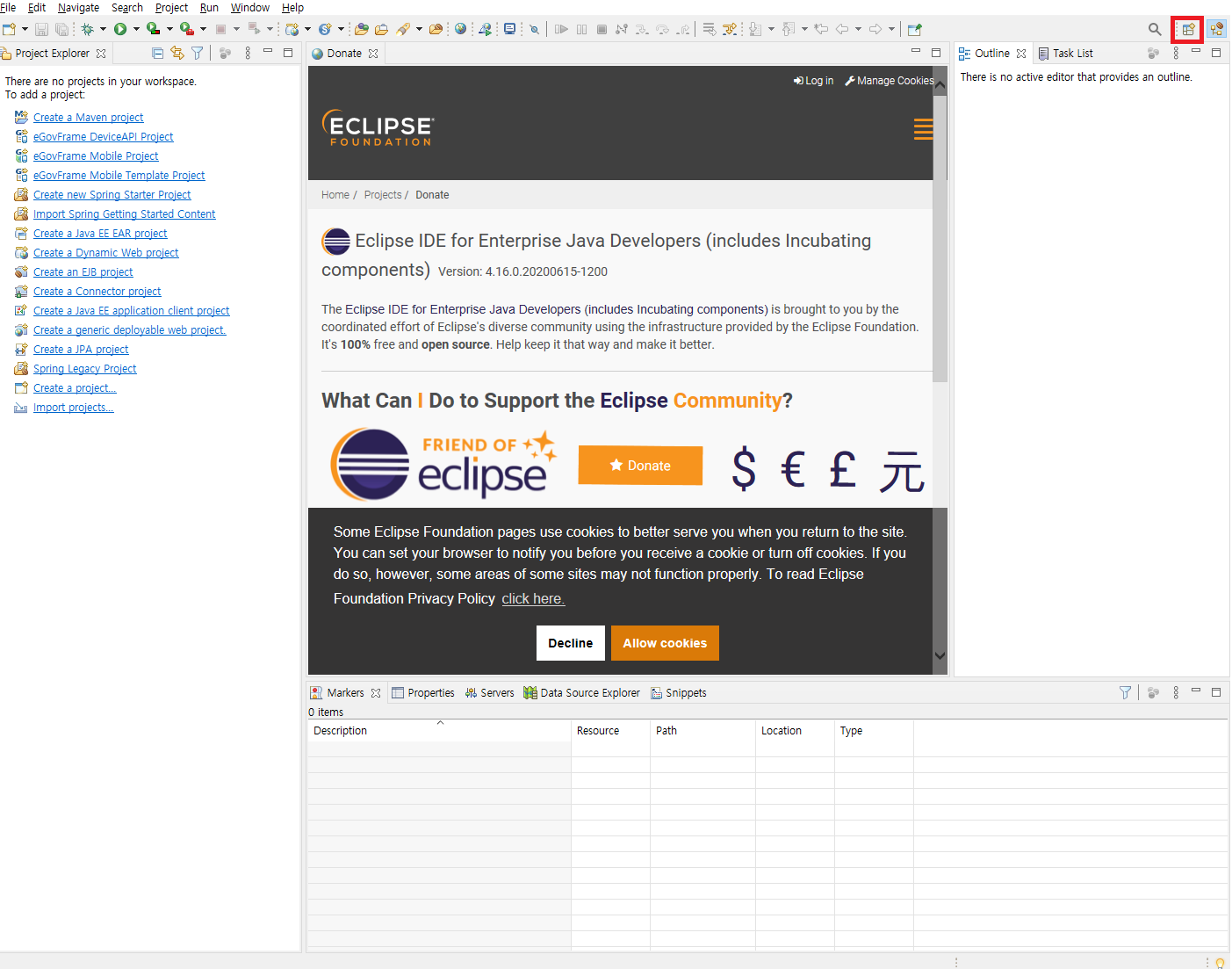This screenshot has height=969, width=1232.
Task: Click the Decline cookies button
Action: click(x=571, y=643)
